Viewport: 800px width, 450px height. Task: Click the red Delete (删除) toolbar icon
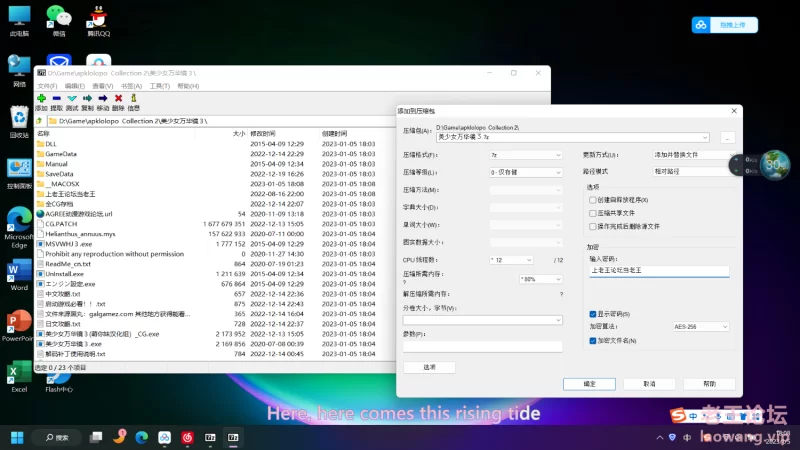[x=118, y=98]
